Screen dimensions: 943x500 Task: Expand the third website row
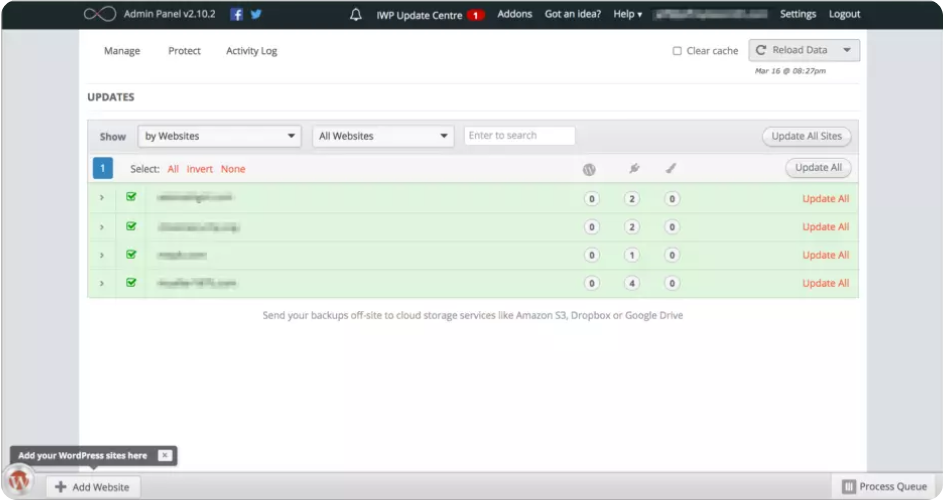[102, 255]
